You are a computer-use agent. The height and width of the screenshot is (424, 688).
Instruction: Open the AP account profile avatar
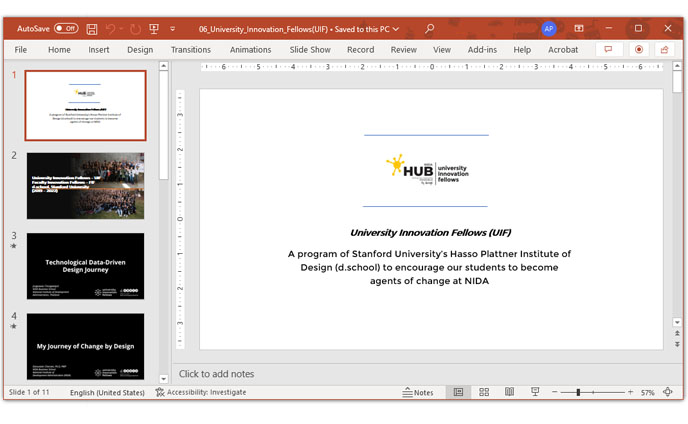click(x=548, y=29)
